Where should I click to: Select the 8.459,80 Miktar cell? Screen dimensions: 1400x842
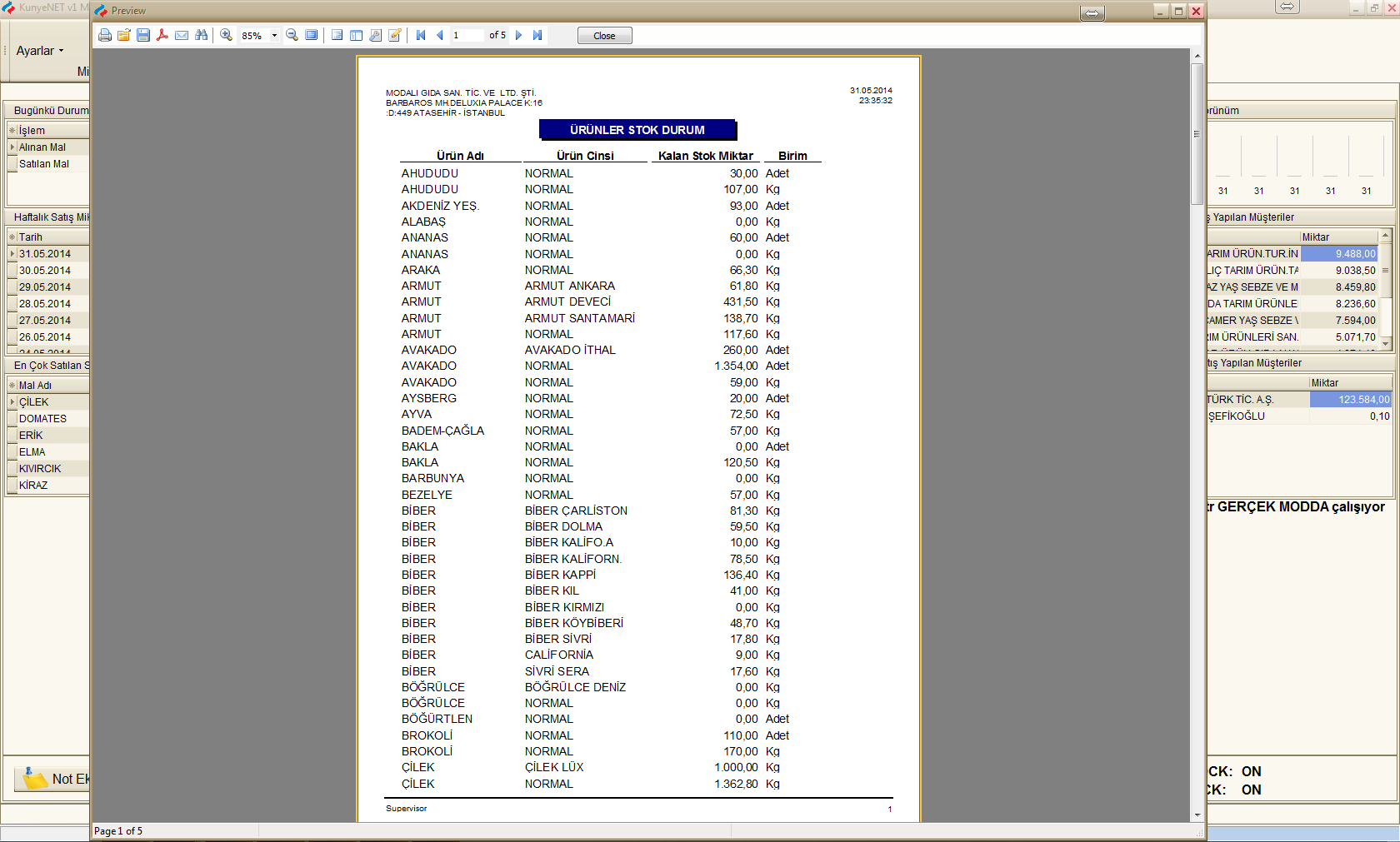tap(1339, 287)
